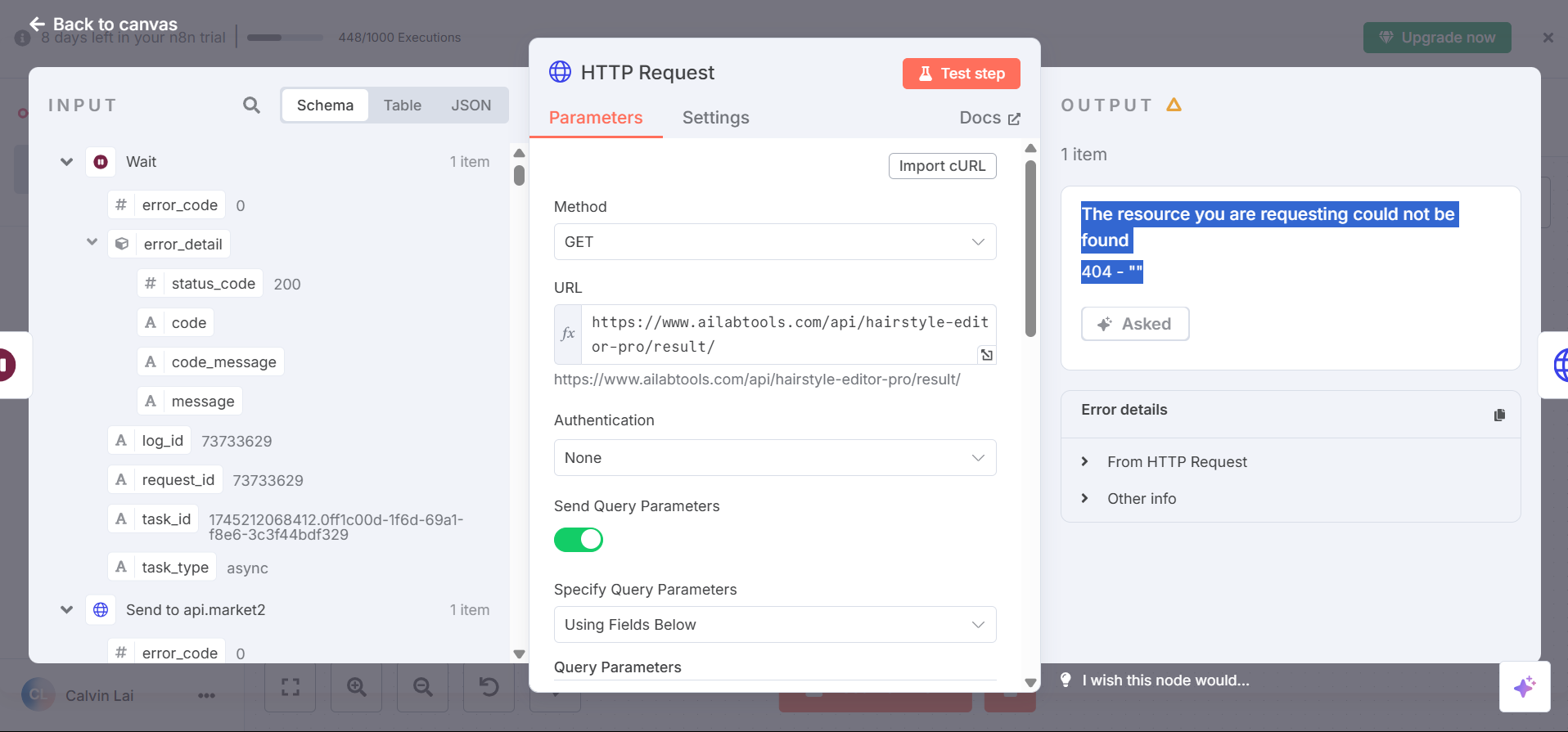Screen dimensions: 1568x732
Task: Select Schema input view
Action: point(325,106)
